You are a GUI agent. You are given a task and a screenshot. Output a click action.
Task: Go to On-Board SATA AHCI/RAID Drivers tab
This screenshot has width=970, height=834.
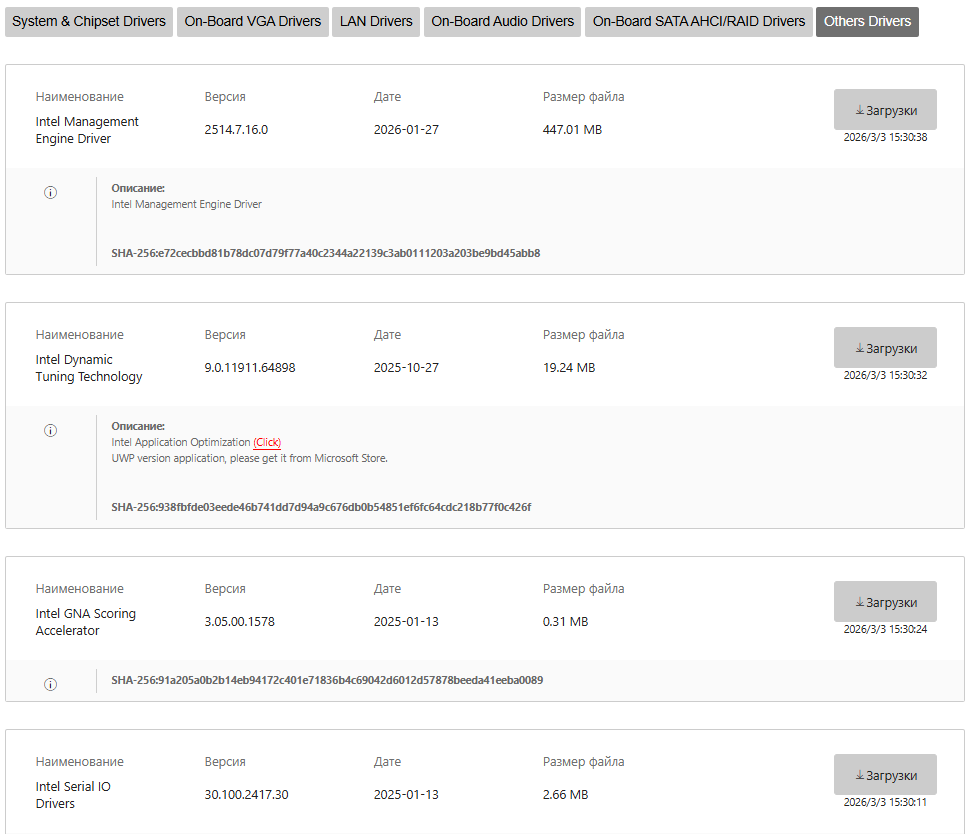pyautogui.click(x=699, y=22)
